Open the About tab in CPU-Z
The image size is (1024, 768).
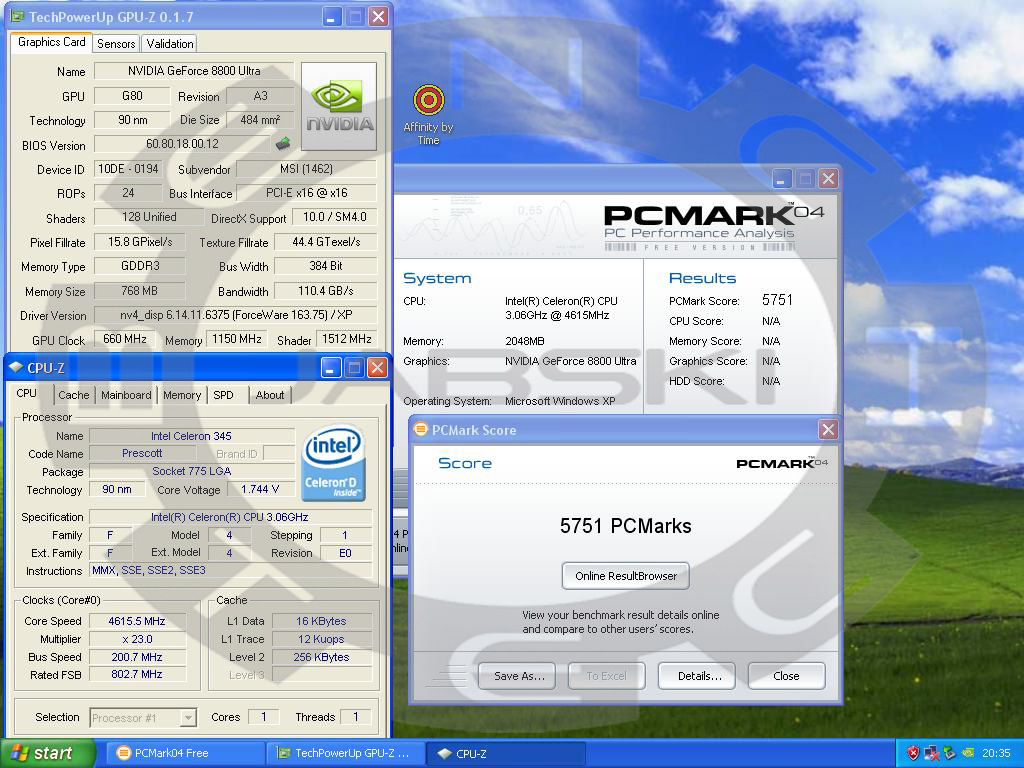tap(269, 394)
